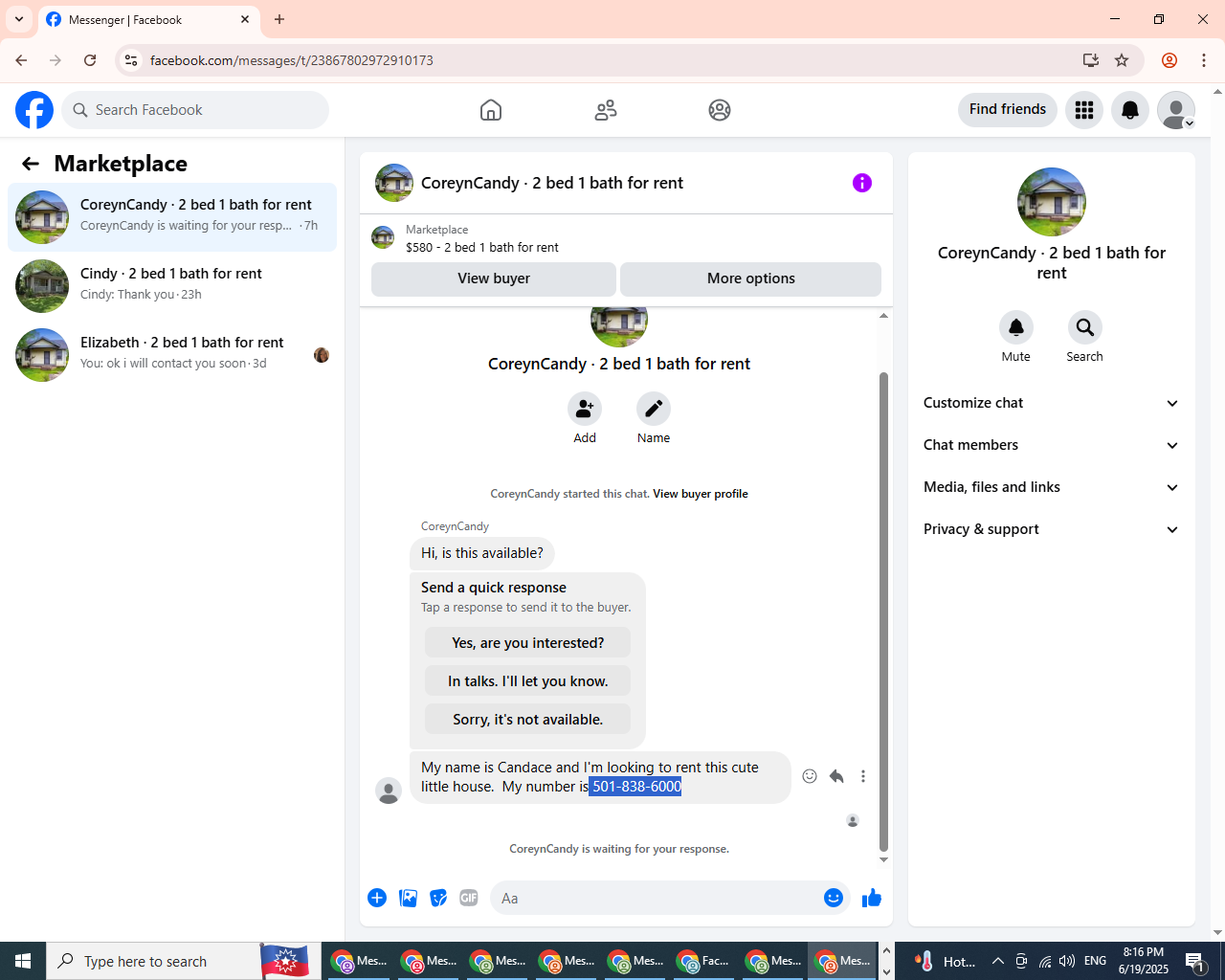Click the View buyer button
Screen dimensions: 1225x980
[494, 278]
